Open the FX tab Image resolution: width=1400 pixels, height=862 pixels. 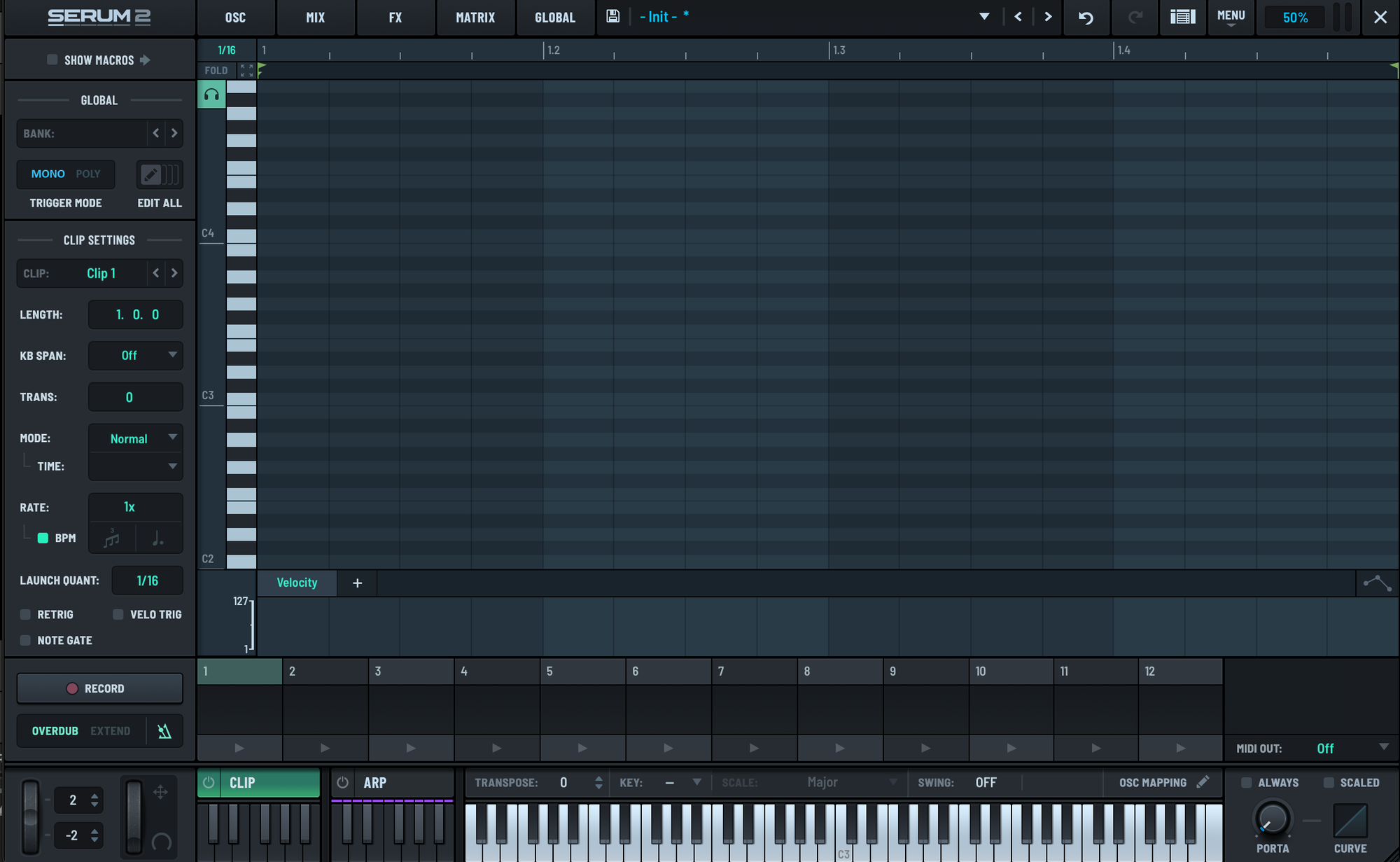click(x=395, y=18)
